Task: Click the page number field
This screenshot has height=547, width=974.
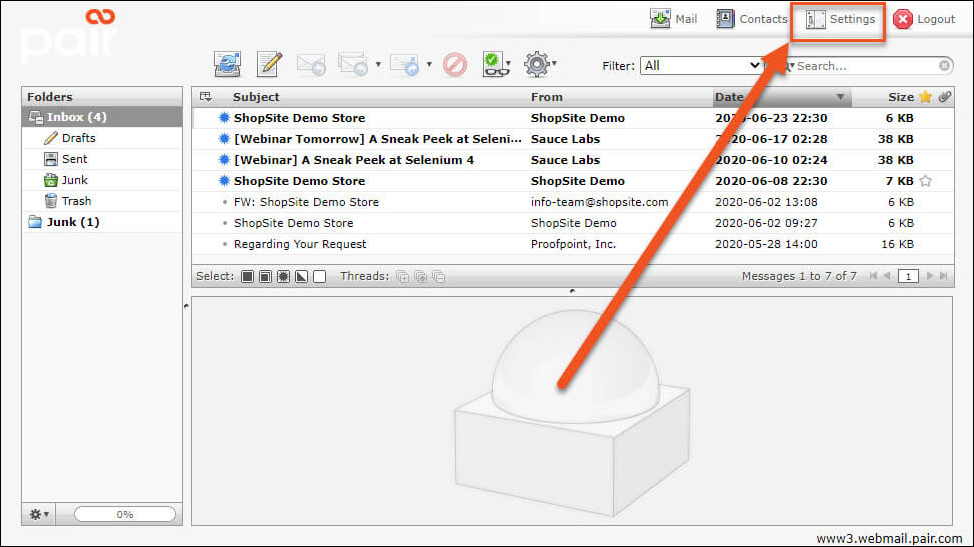Action: click(908, 276)
